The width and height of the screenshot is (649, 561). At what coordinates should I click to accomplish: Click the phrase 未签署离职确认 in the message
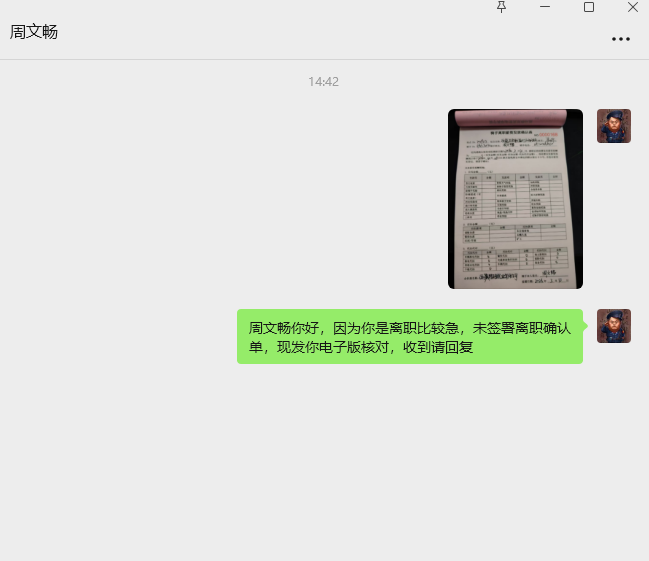(522, 328)
